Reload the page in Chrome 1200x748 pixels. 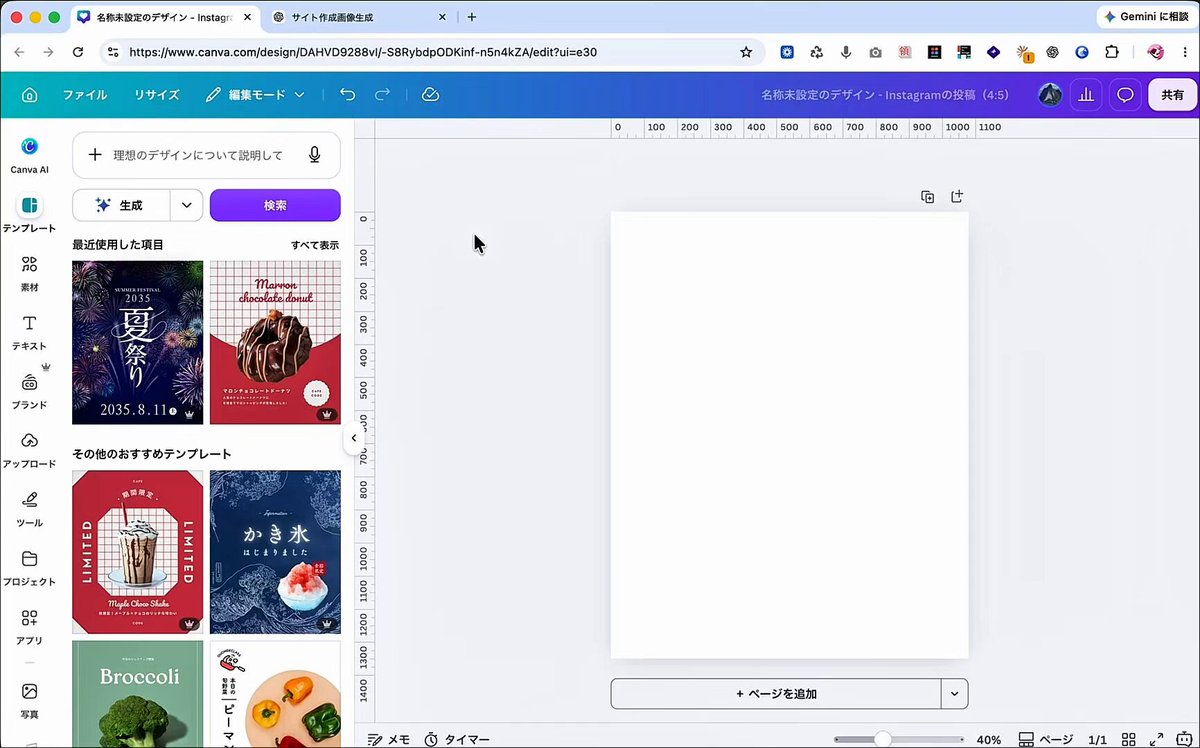click(x=77, y=52)
